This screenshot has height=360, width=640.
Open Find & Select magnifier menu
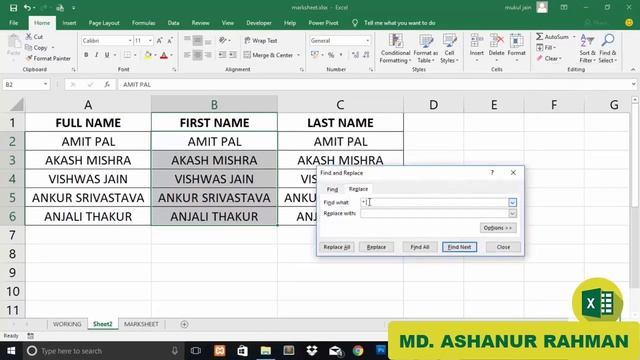(x=608, y=48)
